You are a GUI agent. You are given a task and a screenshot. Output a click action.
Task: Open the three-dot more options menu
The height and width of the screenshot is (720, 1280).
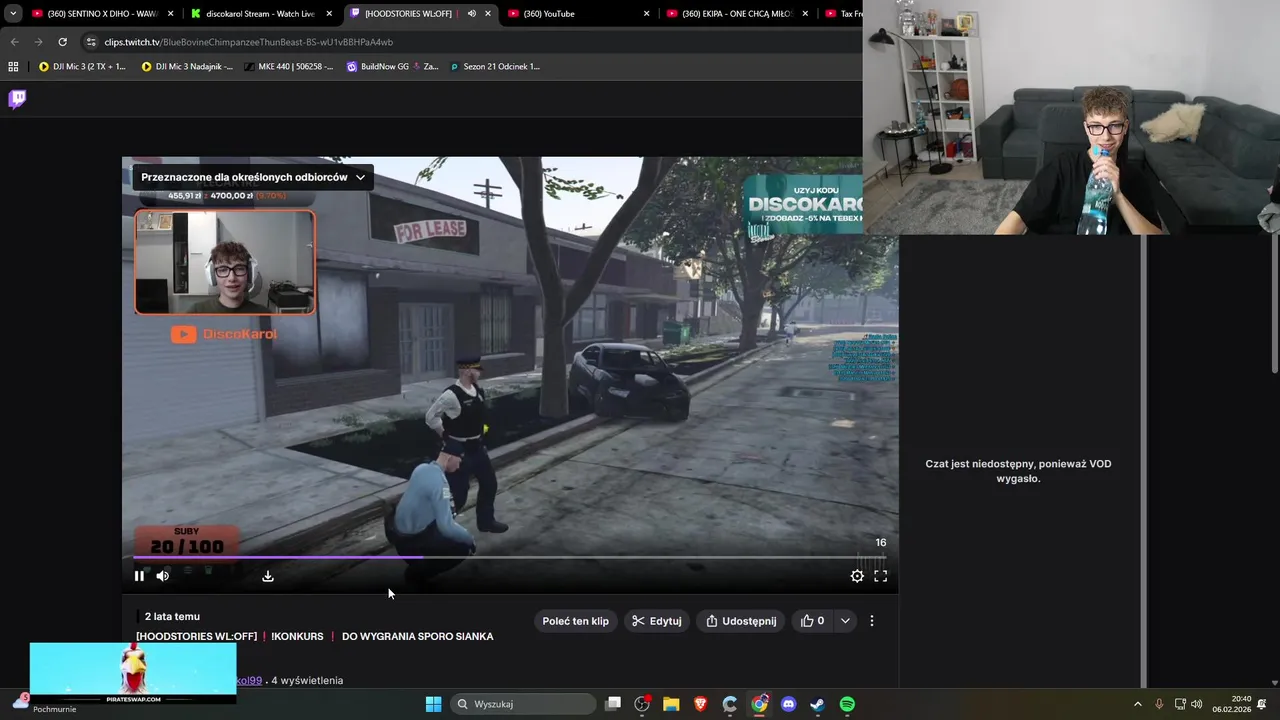coord(872,621)
